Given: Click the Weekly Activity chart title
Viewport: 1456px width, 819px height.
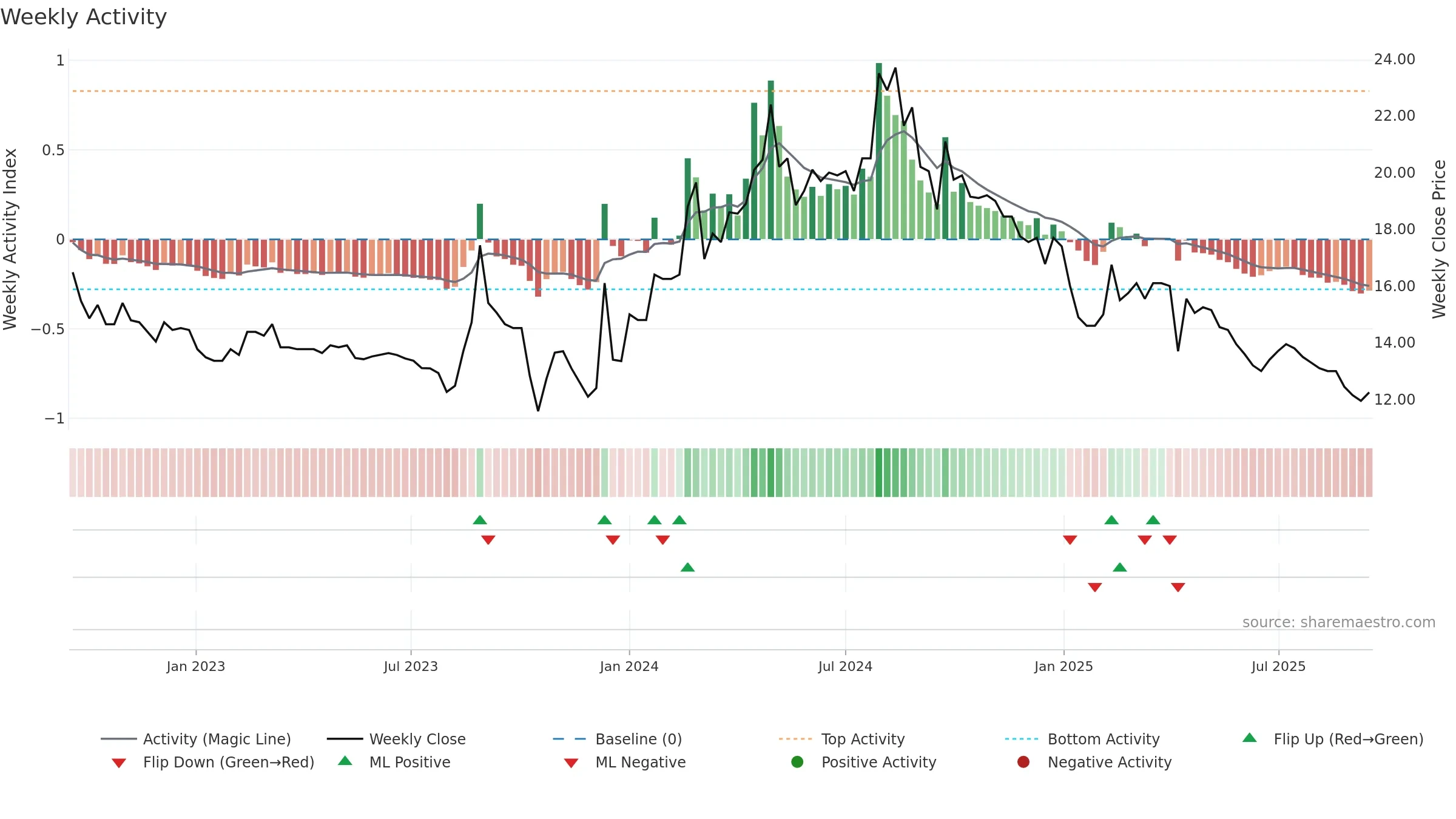Looking at the screenshot, I should (x=84, y=17).
